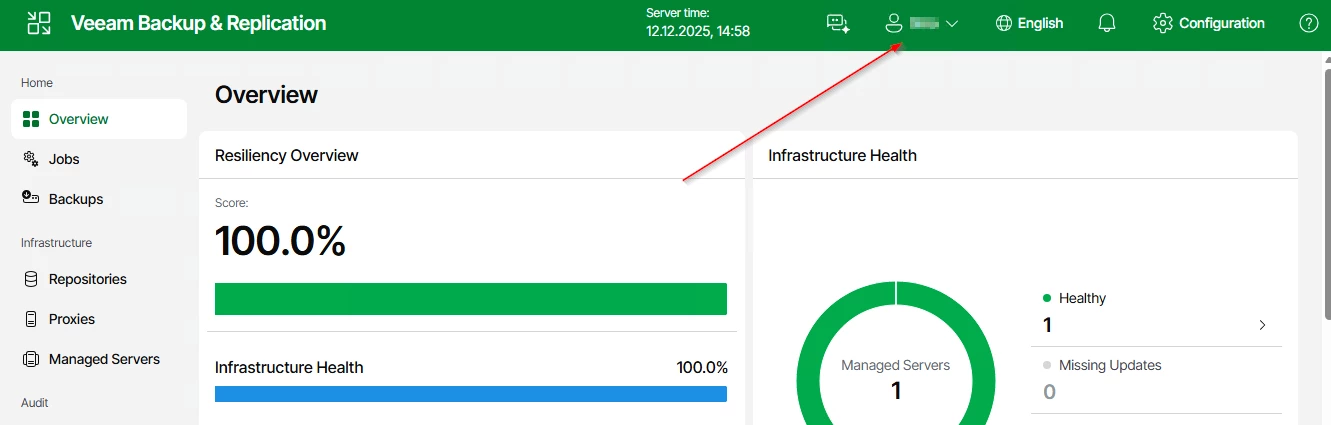Click the Healthy status label
1331x425 pixels.
coord(1082,298)
